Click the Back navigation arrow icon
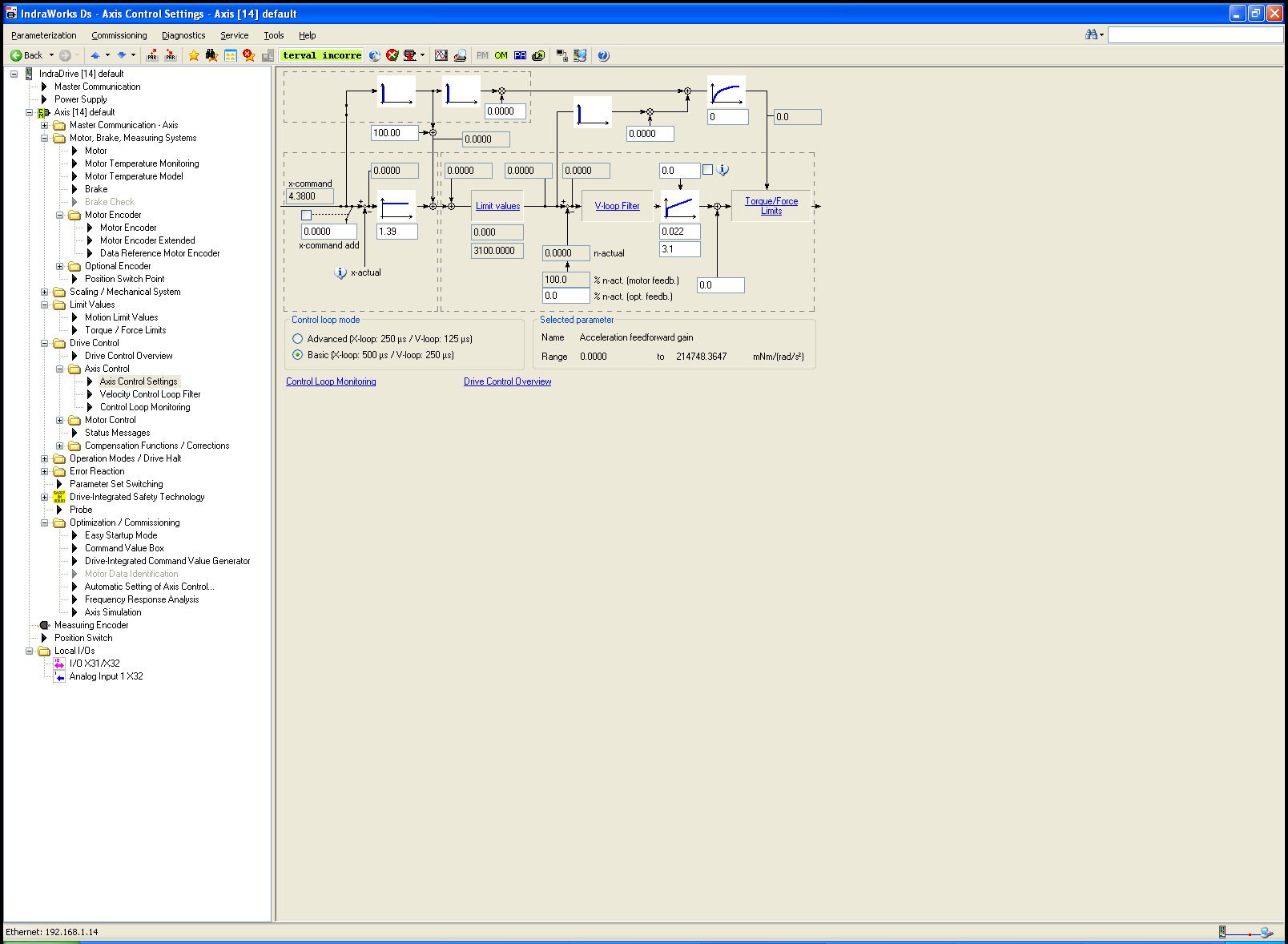The height and width of the screenshot is (944, 1288). (16, 55)
